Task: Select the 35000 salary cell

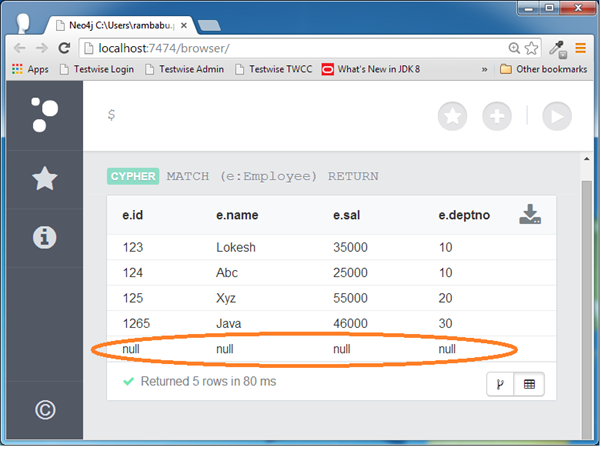Action: tap(350, 247)
